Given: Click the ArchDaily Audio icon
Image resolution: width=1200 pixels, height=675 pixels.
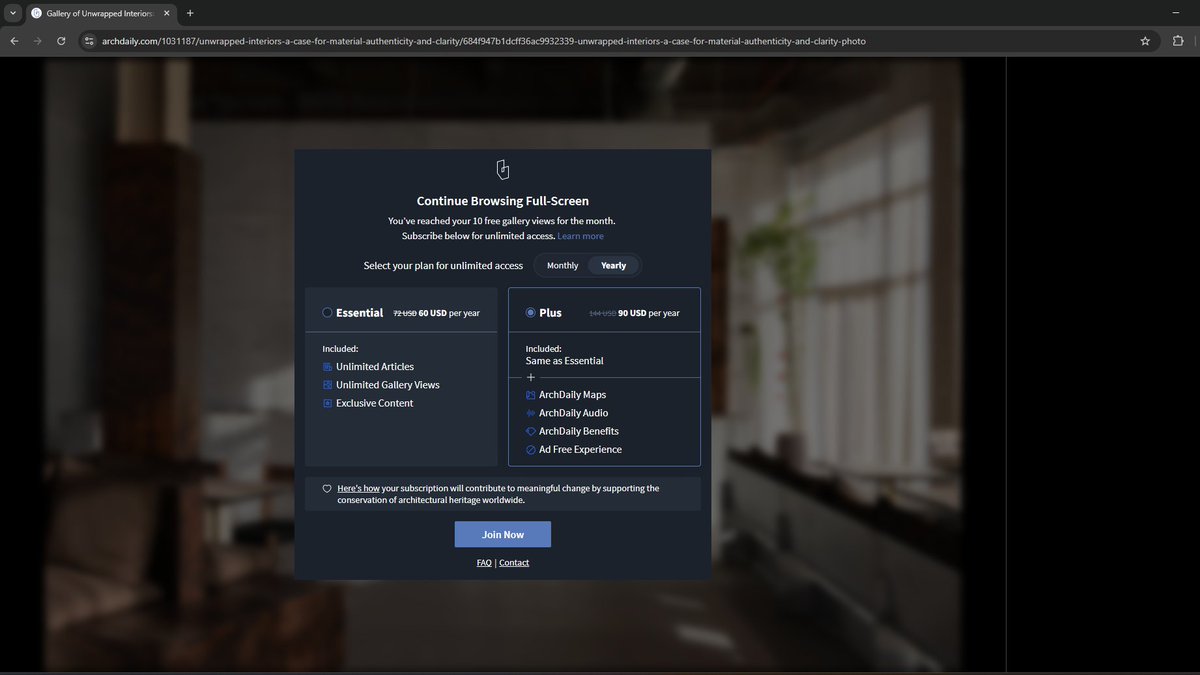Looking at the screenshot, I should click(531, 413).
